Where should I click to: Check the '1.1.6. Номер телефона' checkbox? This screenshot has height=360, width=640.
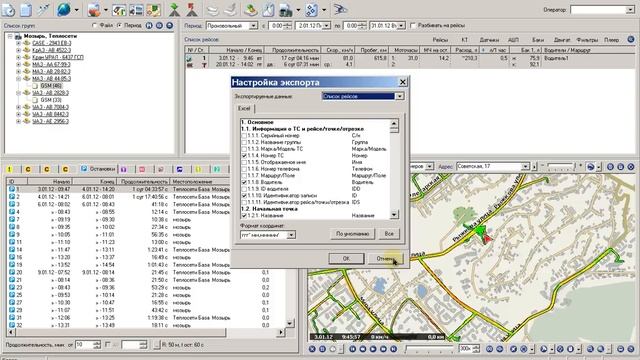point(244,169)
